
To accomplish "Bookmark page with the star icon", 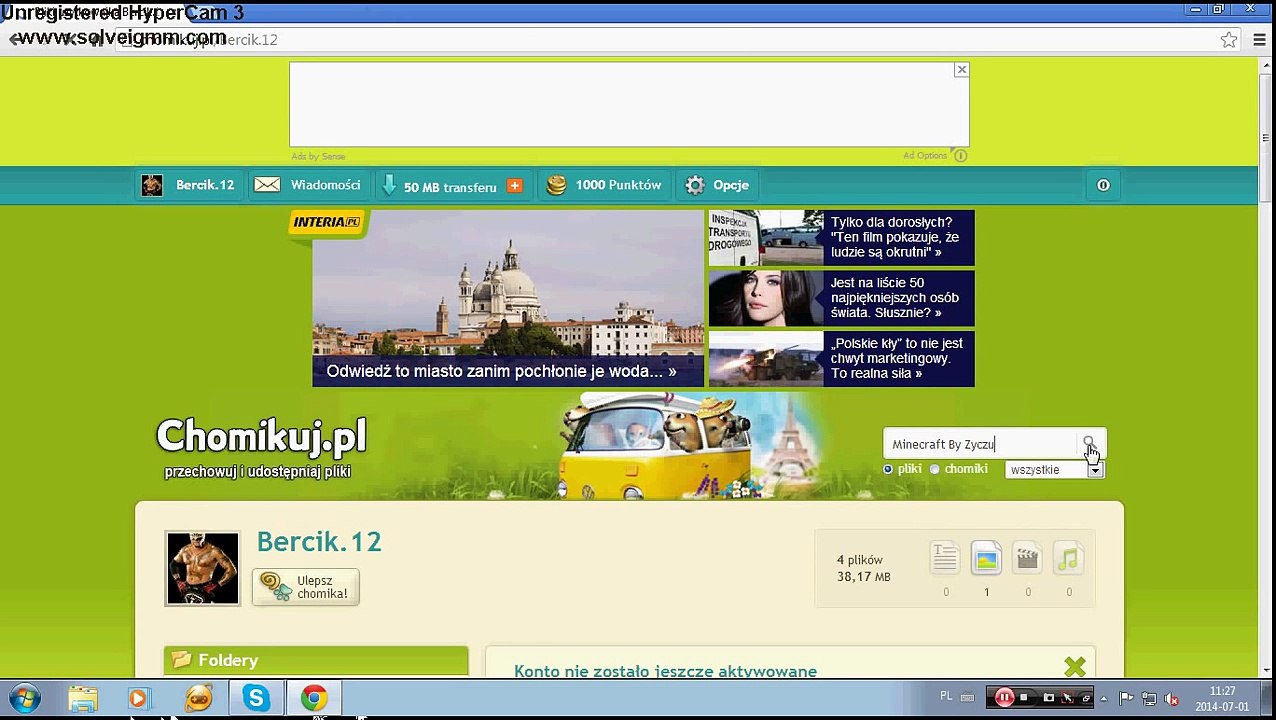I will click(x=1229, y=40).
